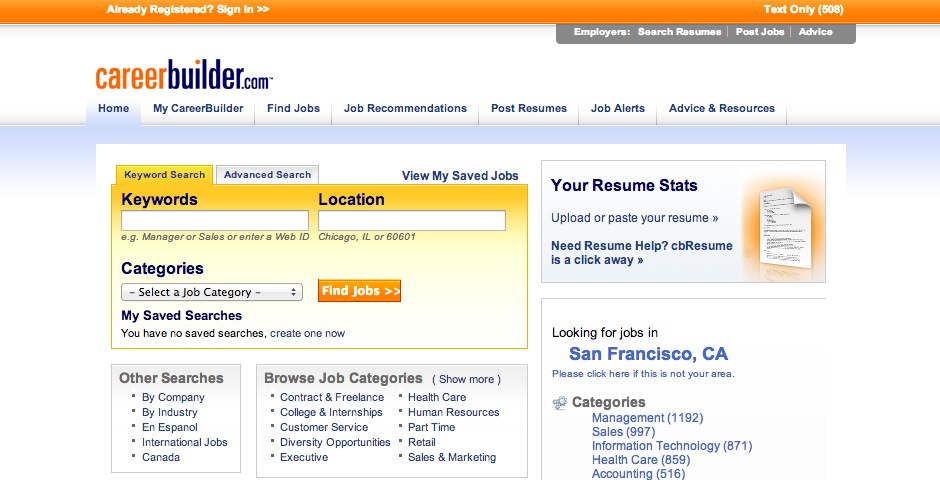Image resolution: width=940 pixels, height=480 pixels.
Task: Click Please click here area link
Action: click(643, 374)
